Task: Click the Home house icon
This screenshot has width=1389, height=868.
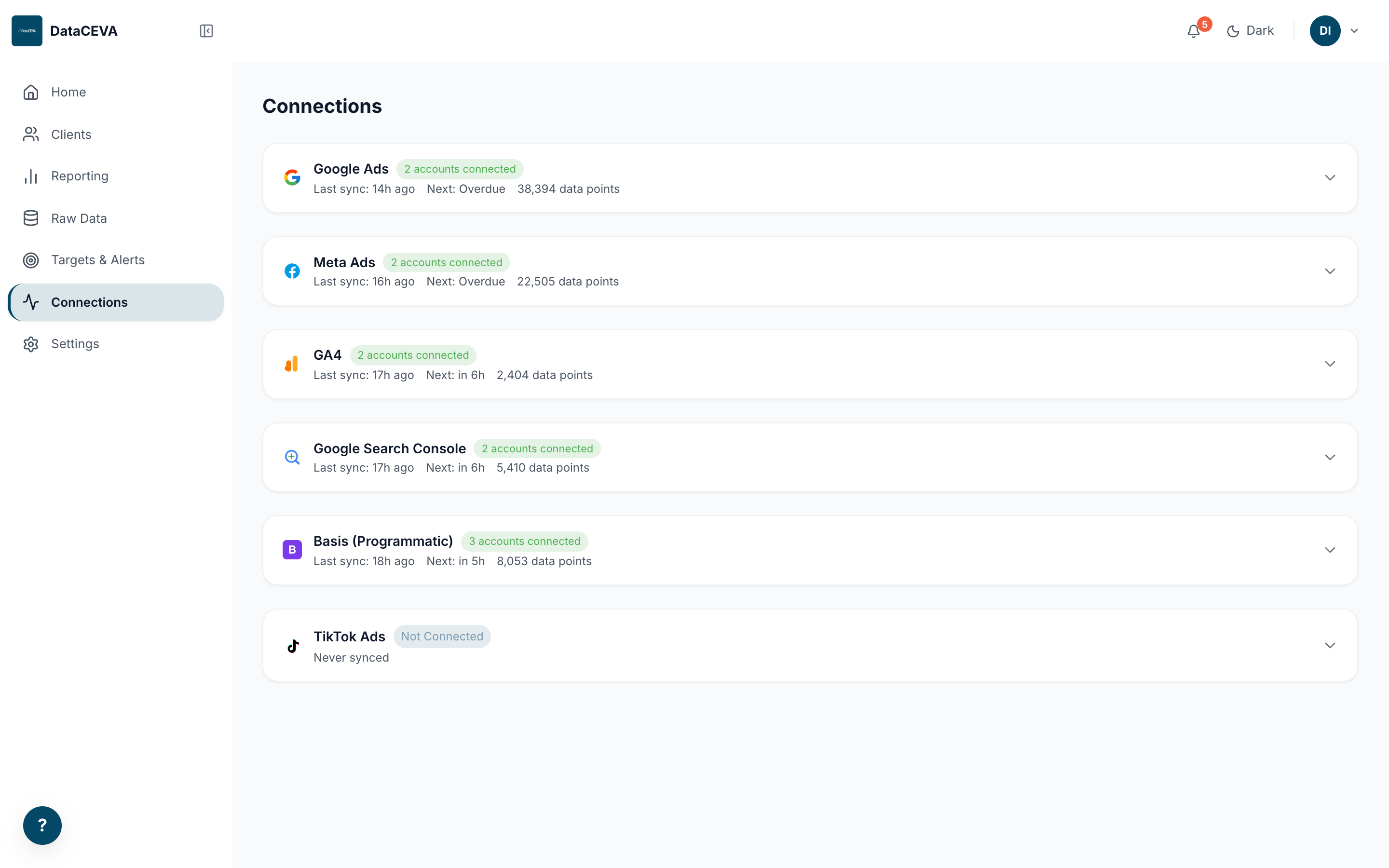Action: [x=31, y=92]
